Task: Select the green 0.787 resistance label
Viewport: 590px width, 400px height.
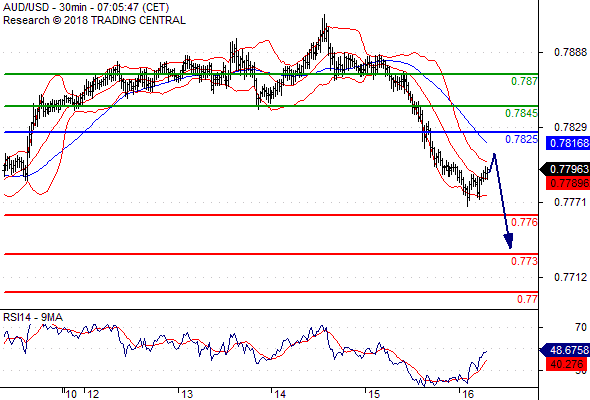Action: point(524,81)
